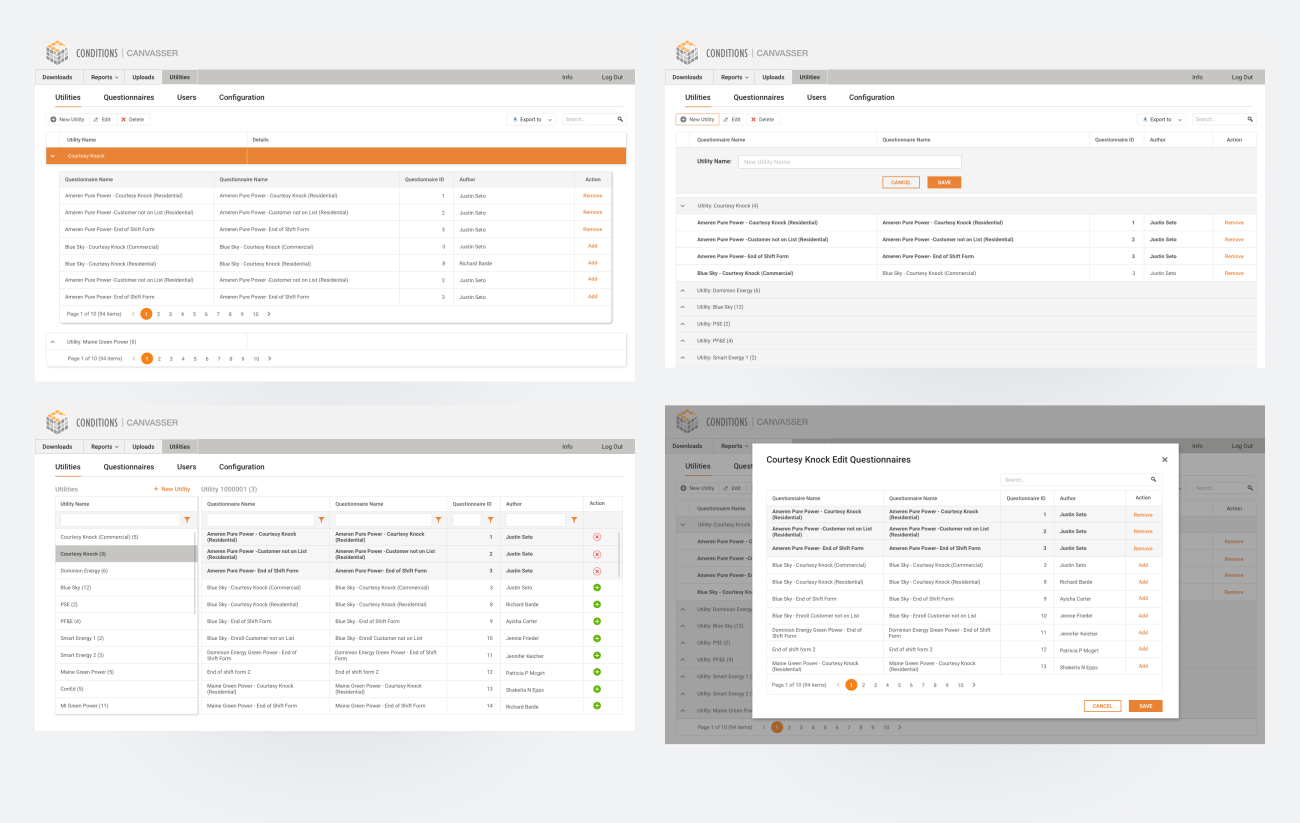This screenshot has height=823, width=1300.
Task: Go to page 5 in Edit Questionnaires dialog pagination
Action: pos(899,685)
